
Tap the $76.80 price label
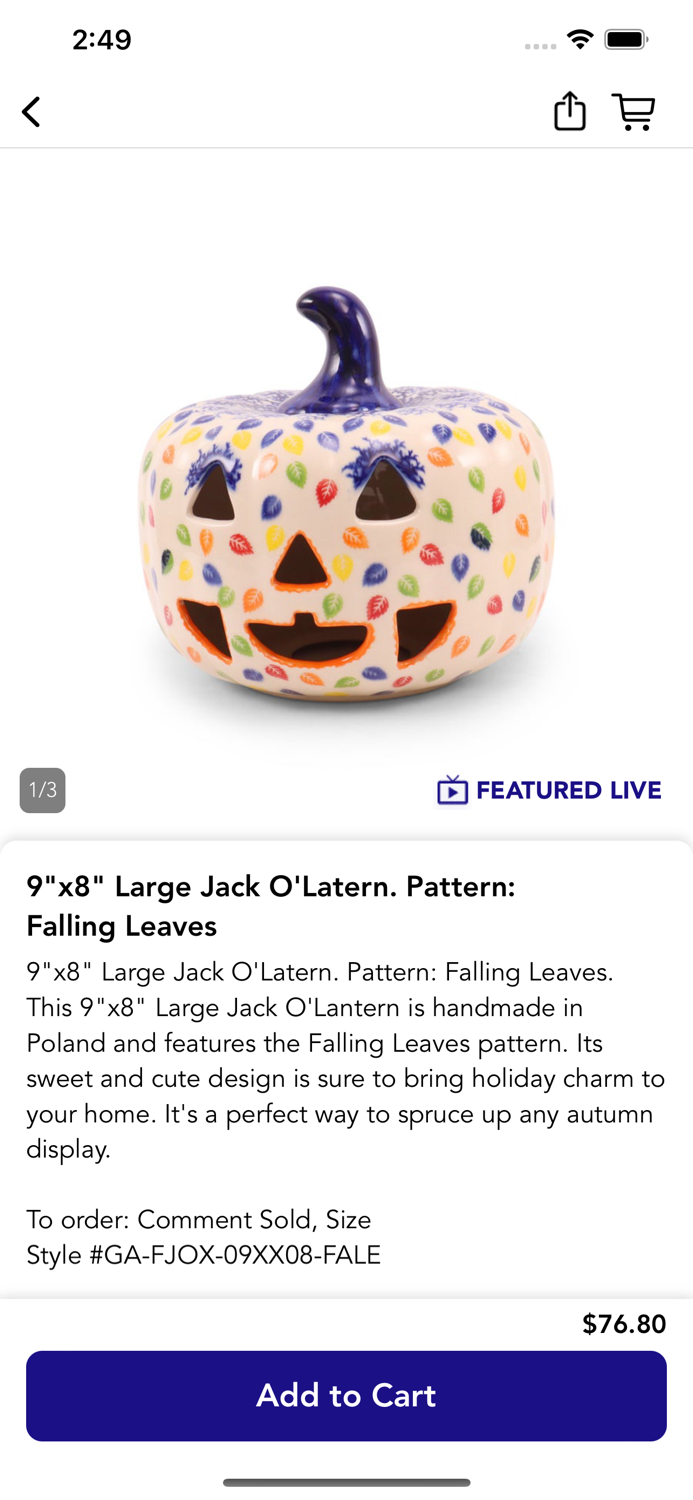pos(624,1324)
